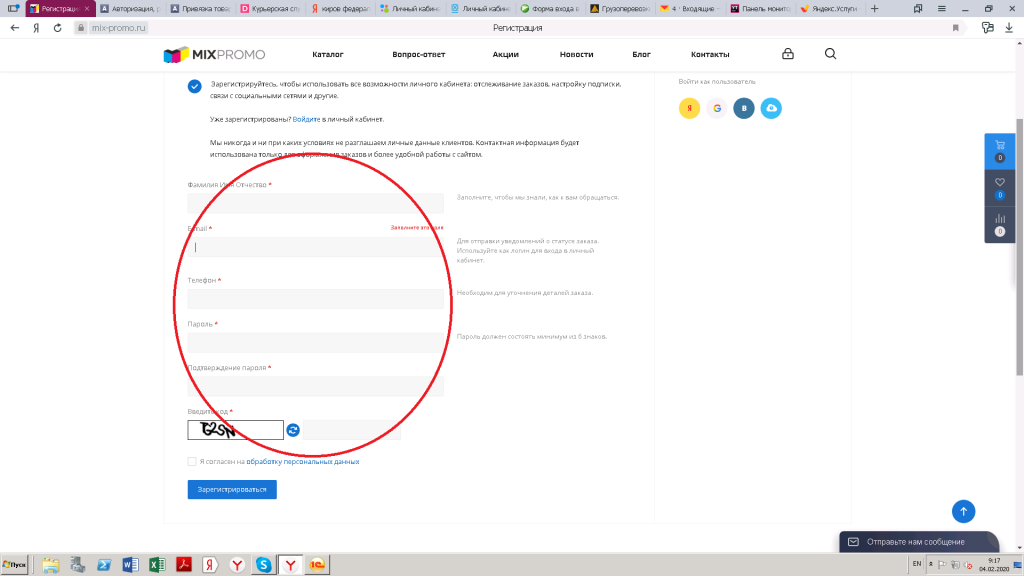Open the favorites heart widget
Viewport: 1024px width, 576px height.
999,187
